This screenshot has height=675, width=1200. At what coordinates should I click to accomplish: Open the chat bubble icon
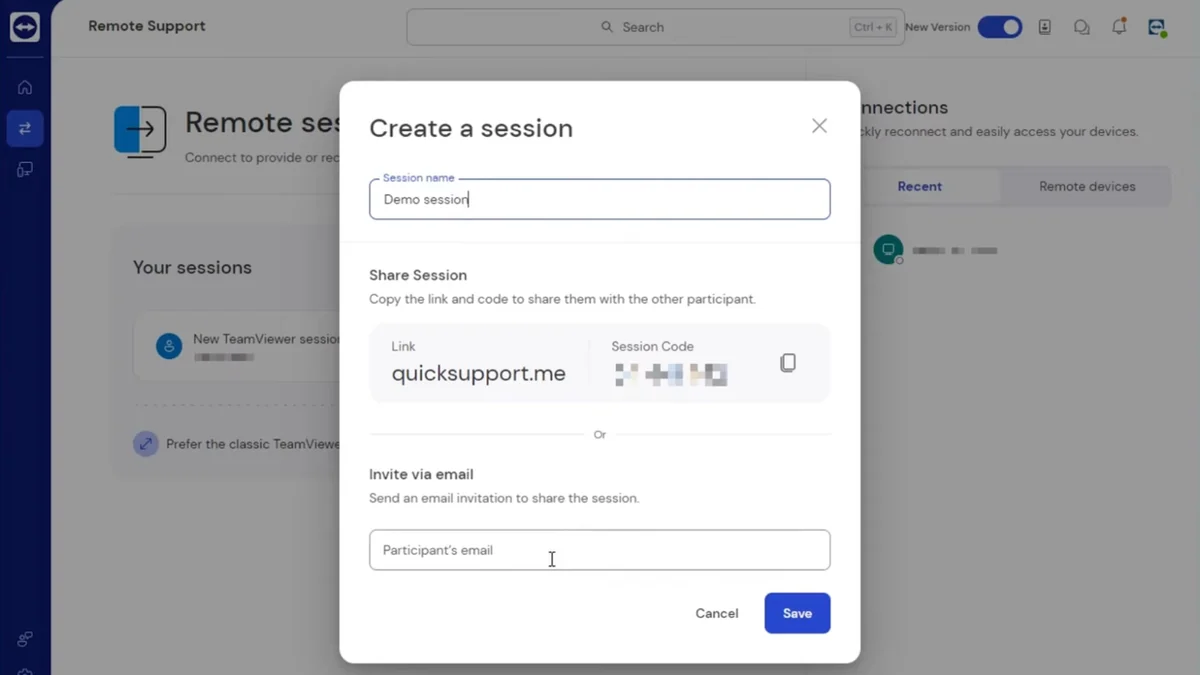click(1082, 27)
